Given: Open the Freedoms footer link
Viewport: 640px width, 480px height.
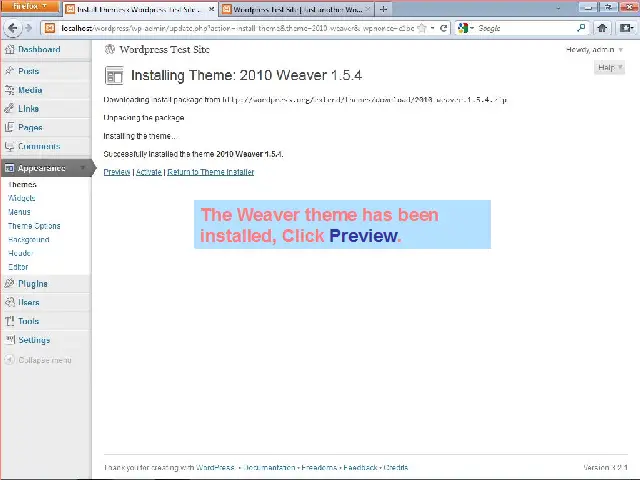Looking at the screenshot, I should 319,467.
